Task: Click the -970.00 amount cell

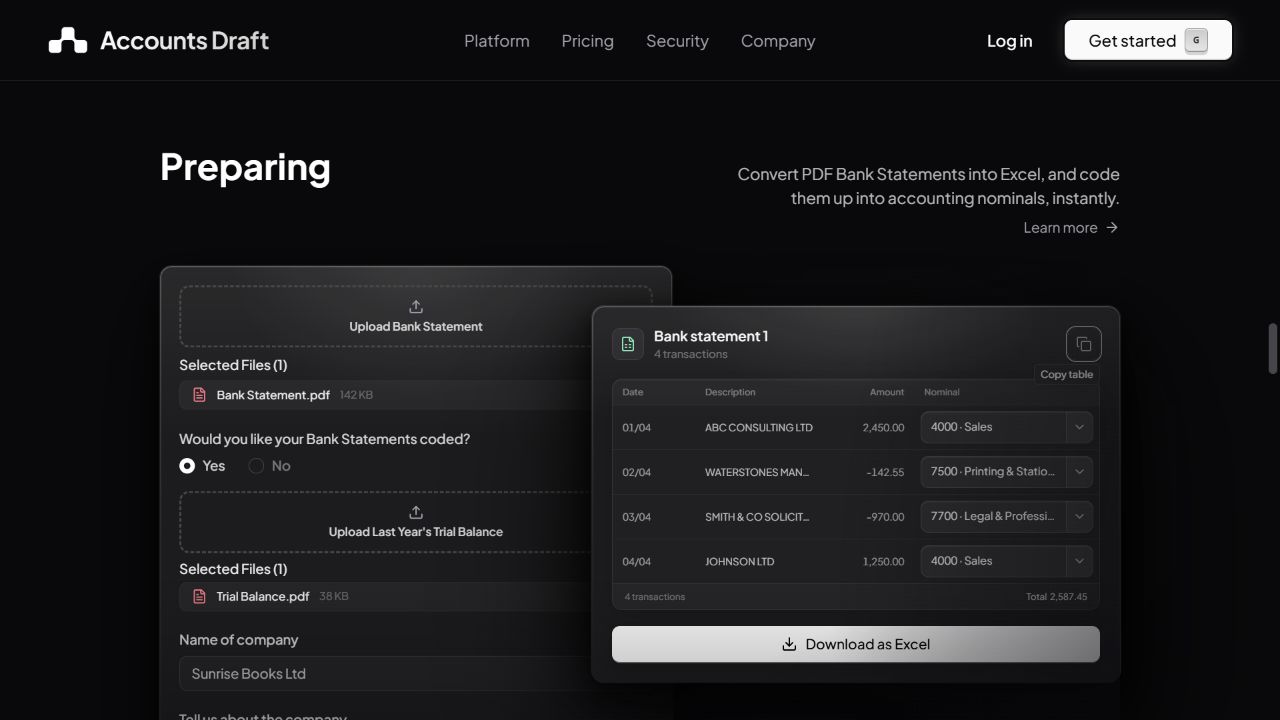Action: pos(885,517)
